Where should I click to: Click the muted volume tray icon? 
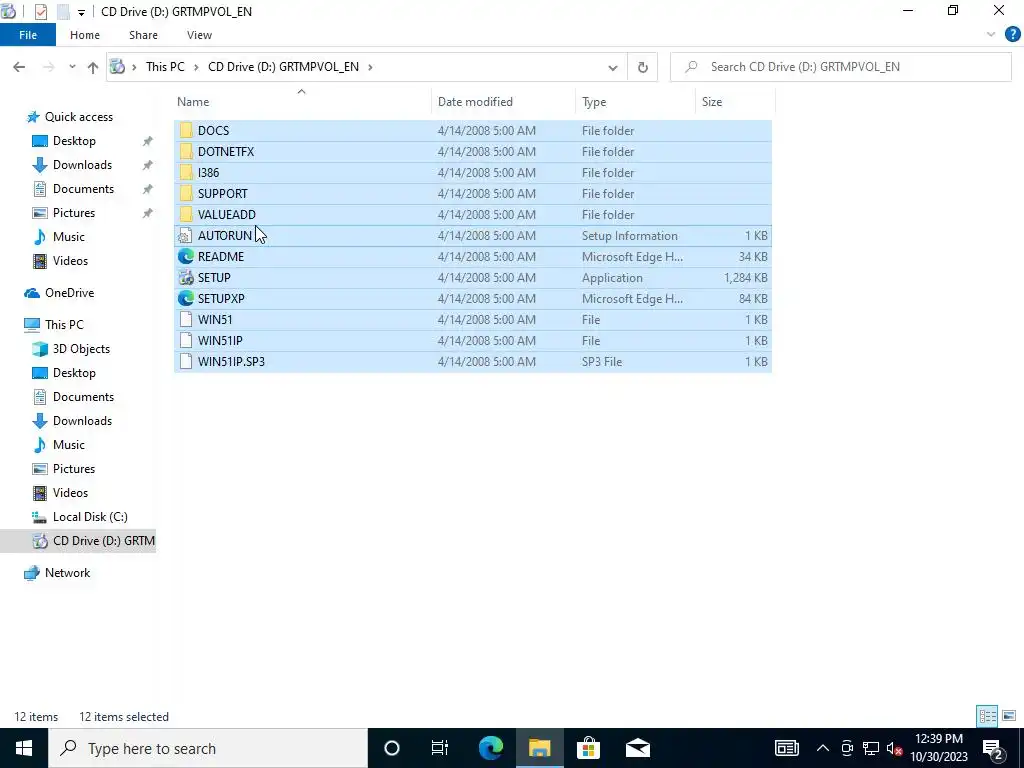coord(894,748)
